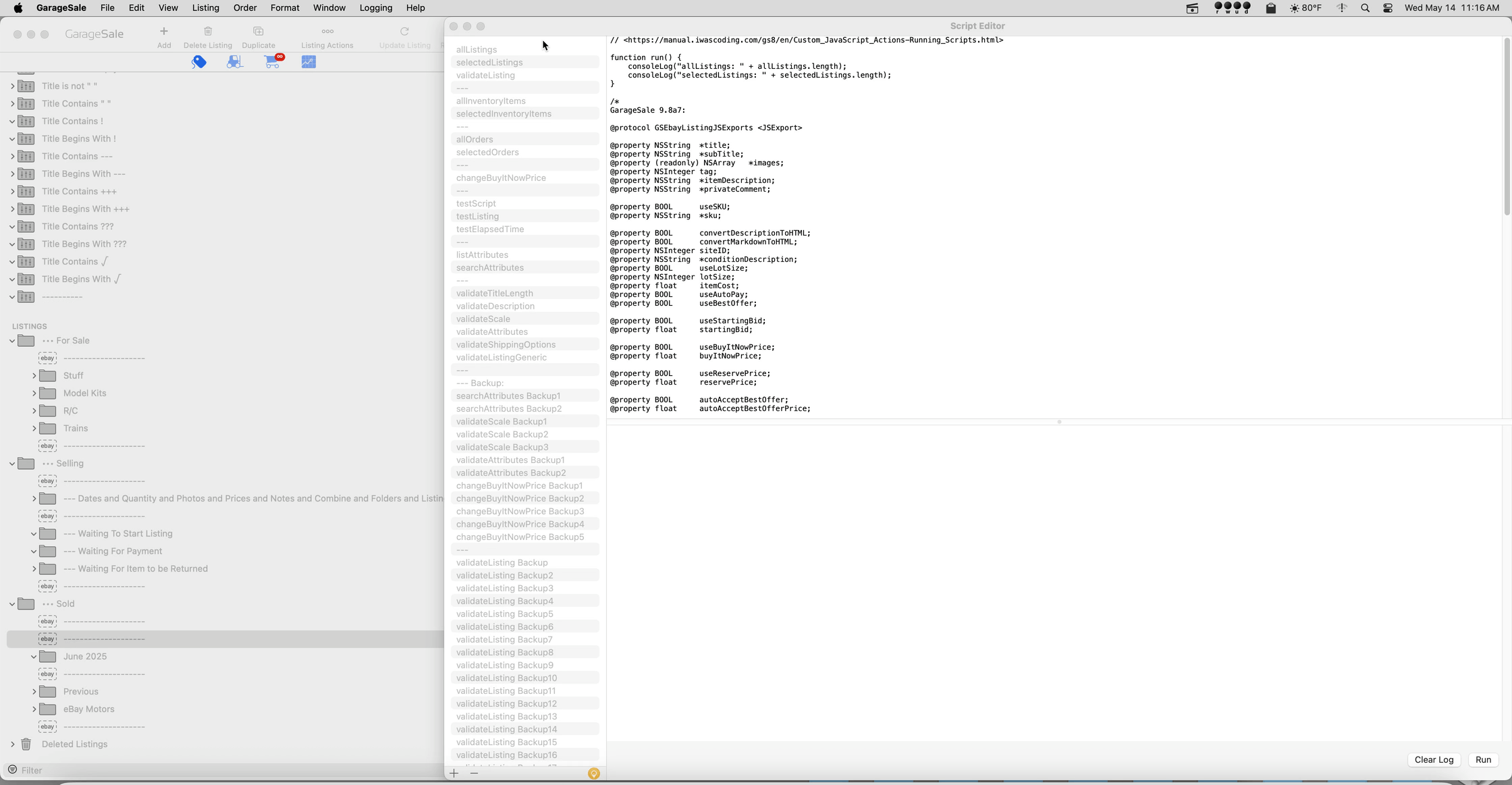Switch to Orders mode via shopping cart icon
Image resolution: width=1512 pixels, height=785 pixels.
pos(272,61)
